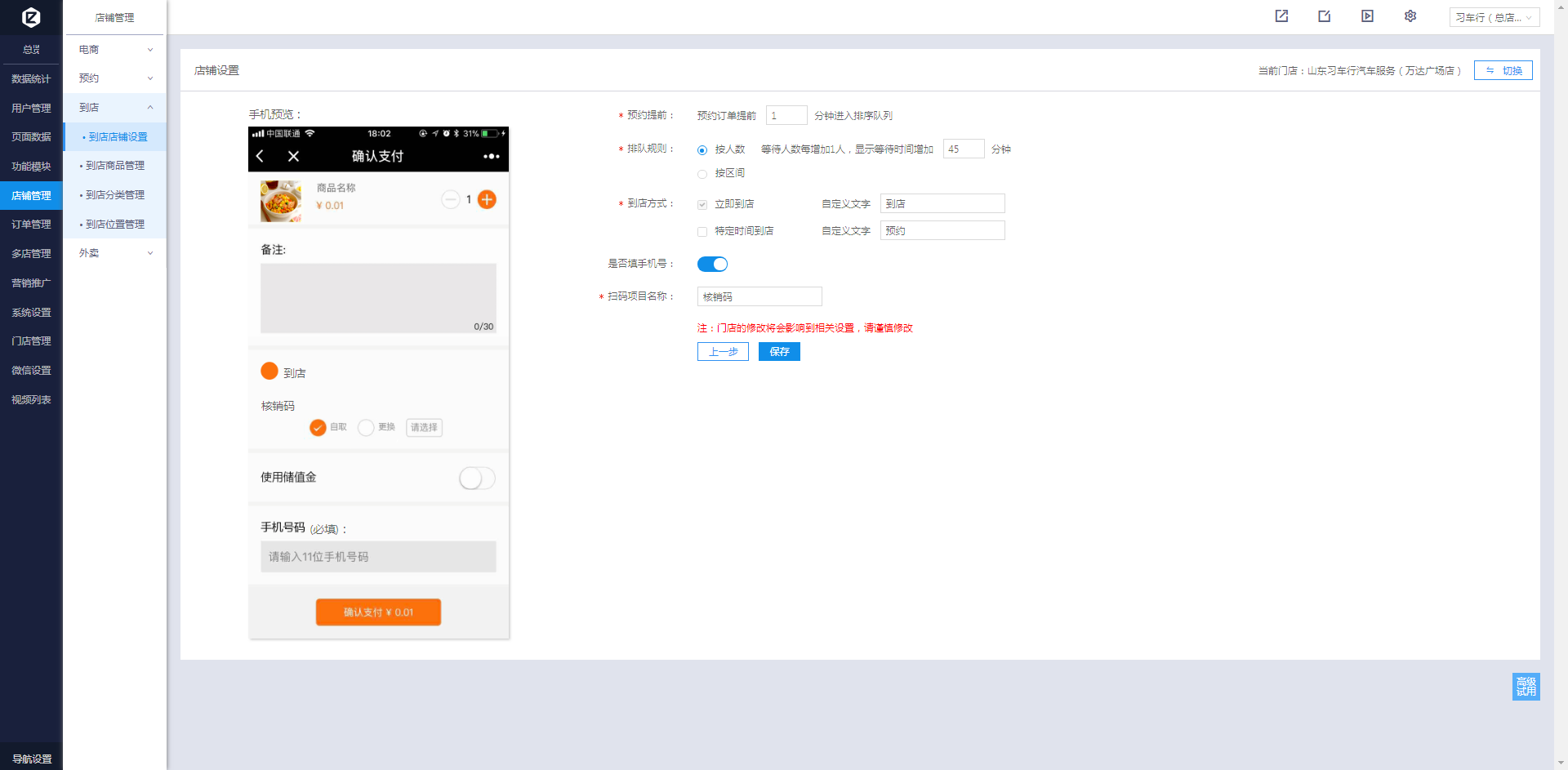Click the app logo in the sidebar
The width and height of the screenshot is (1568, 770).
(x=31, y=17)
